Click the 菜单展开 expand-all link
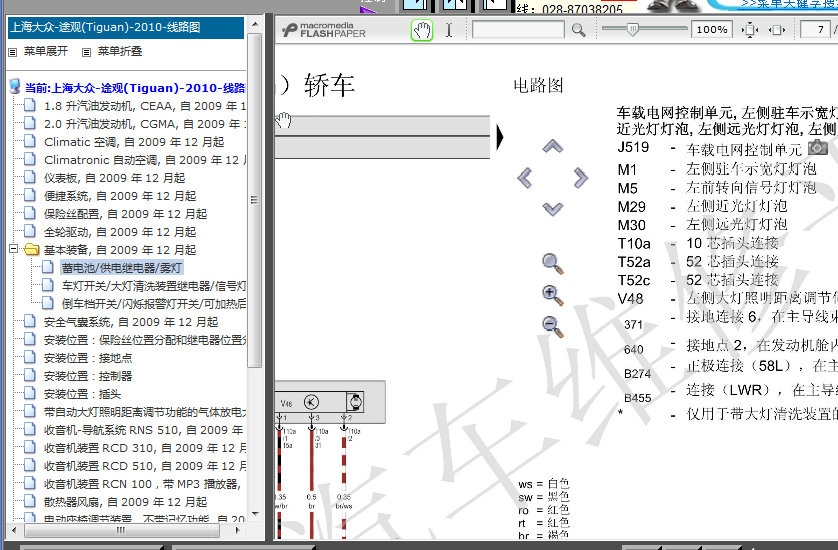This screenshot has width=838, height=550. 46,51
